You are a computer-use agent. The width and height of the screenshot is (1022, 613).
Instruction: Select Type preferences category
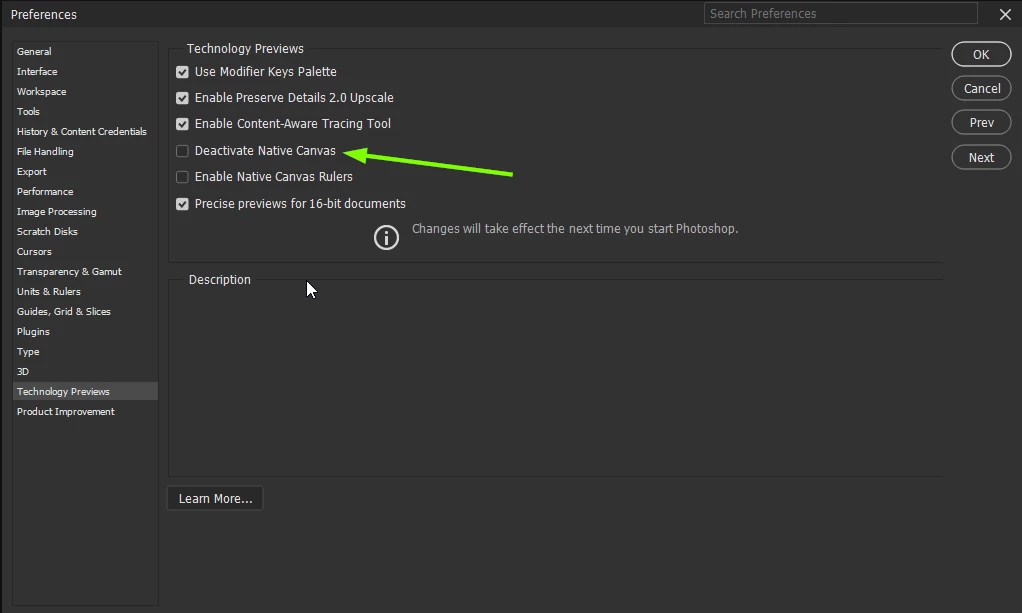(85, 352)
